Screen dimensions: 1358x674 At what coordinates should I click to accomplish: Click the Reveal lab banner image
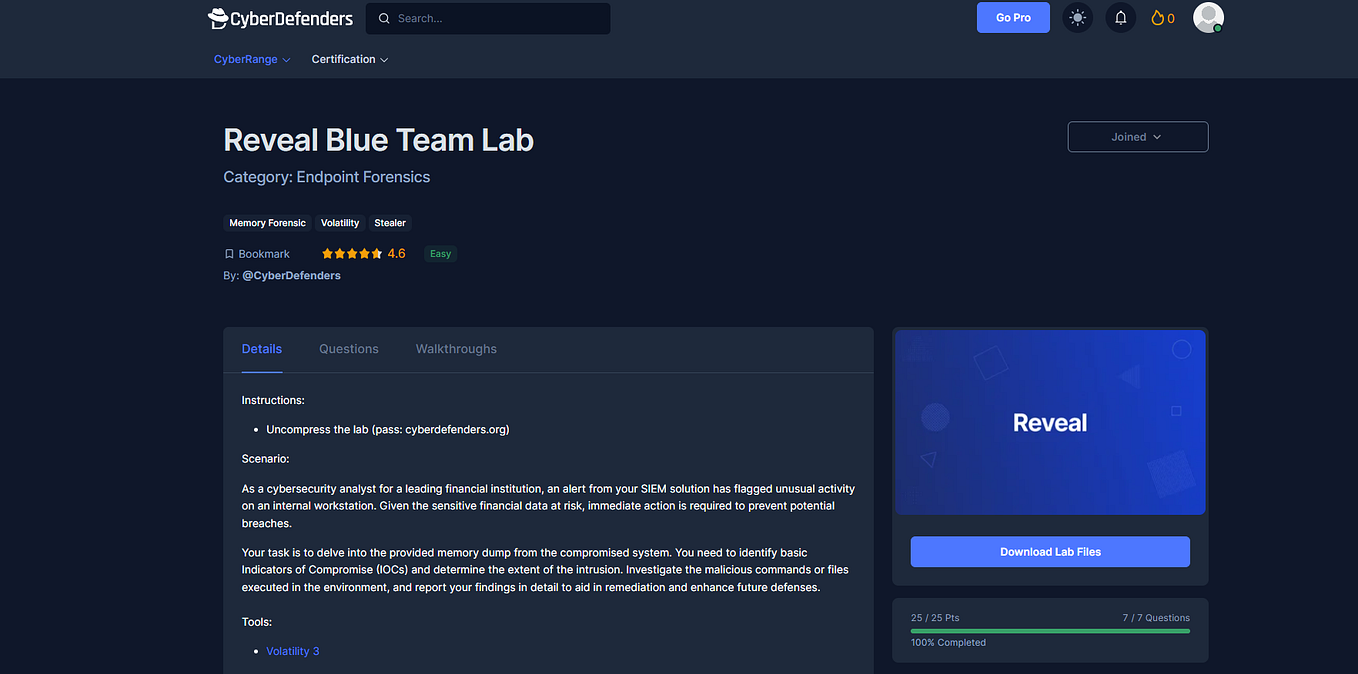click(1050, 422)
